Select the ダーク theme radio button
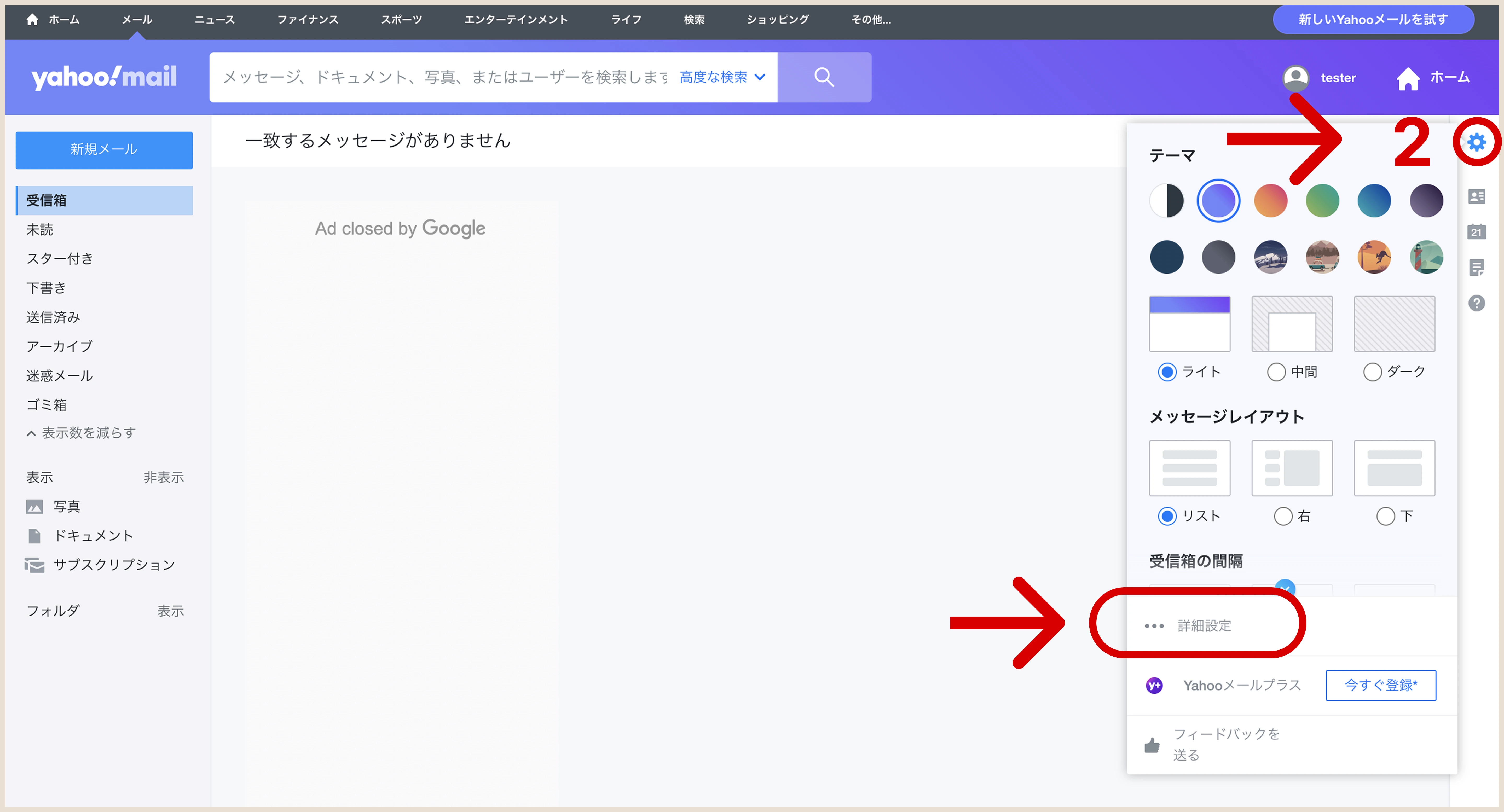The height and width of the screenshot is (812, 1504). pos(1372,372)
